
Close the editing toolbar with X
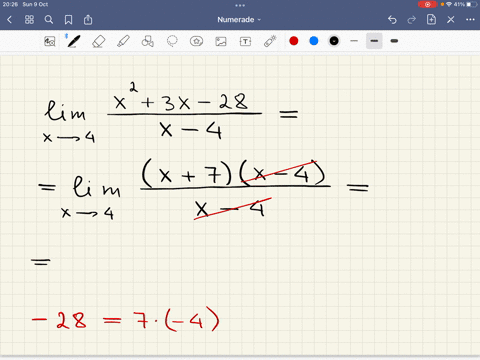pyautogui.click(x=451, y=20)
